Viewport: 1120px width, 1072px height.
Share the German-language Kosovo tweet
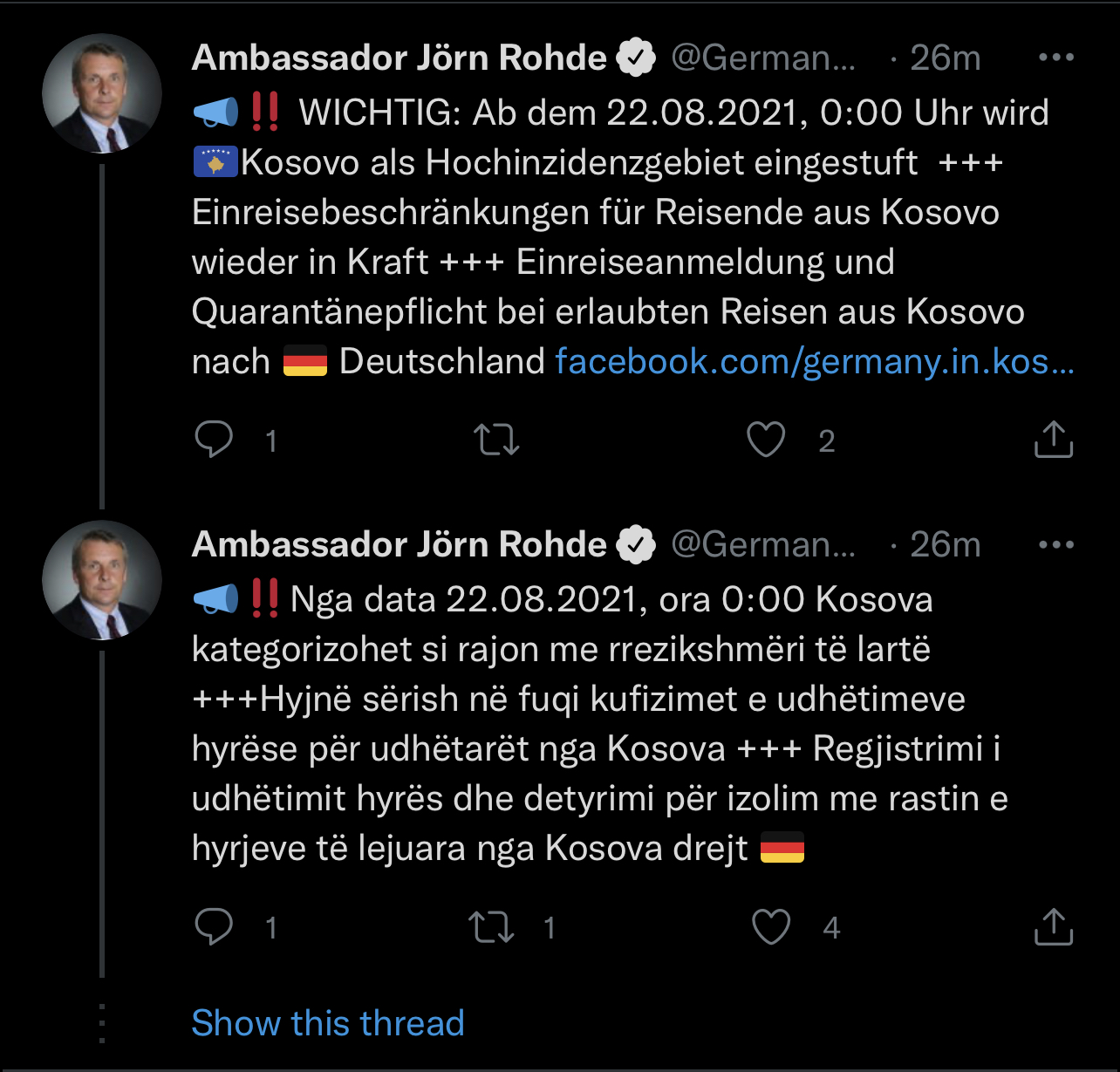1053,440
